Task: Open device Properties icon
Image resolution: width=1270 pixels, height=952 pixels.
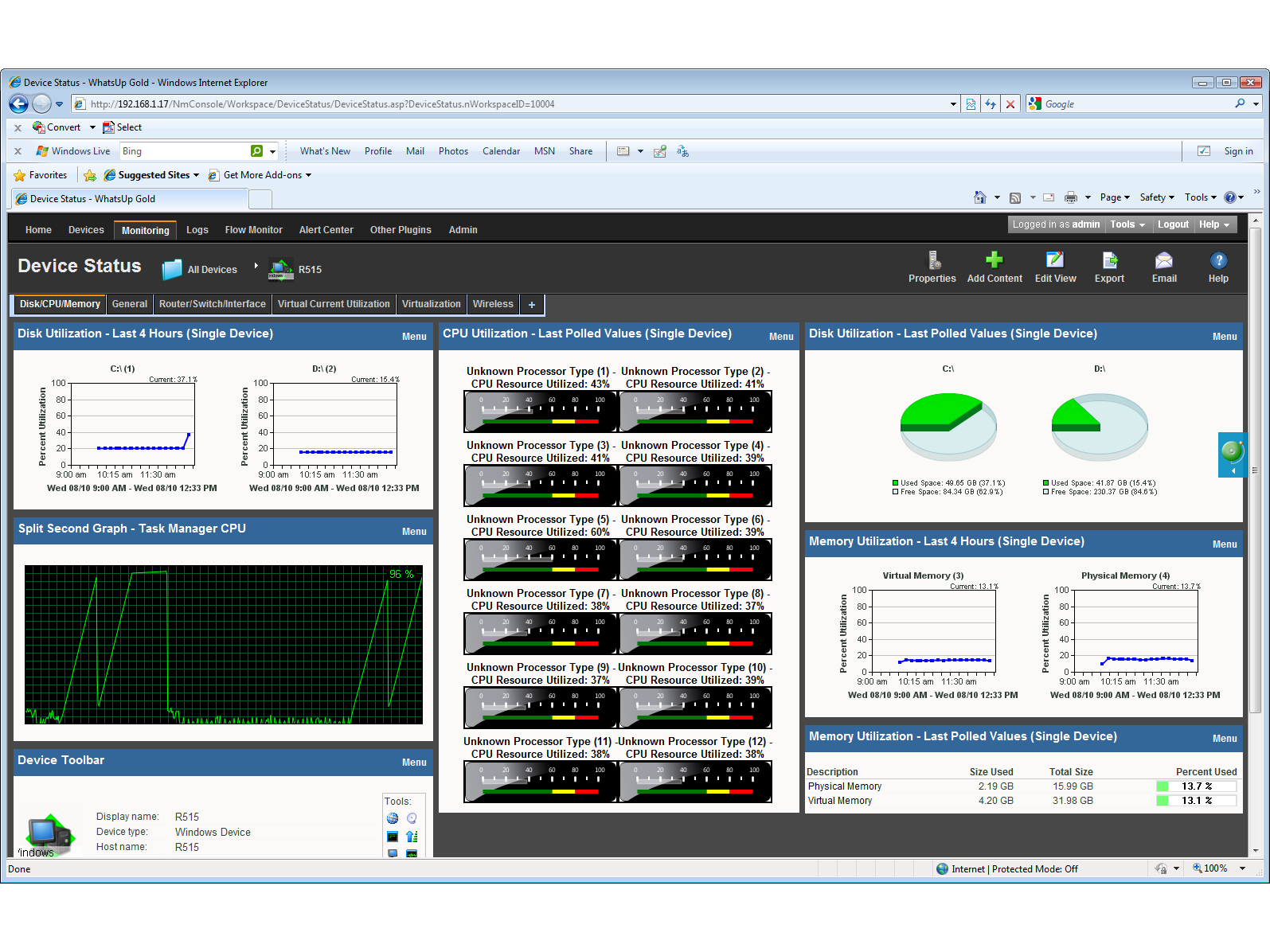Action: pos(935,260)
